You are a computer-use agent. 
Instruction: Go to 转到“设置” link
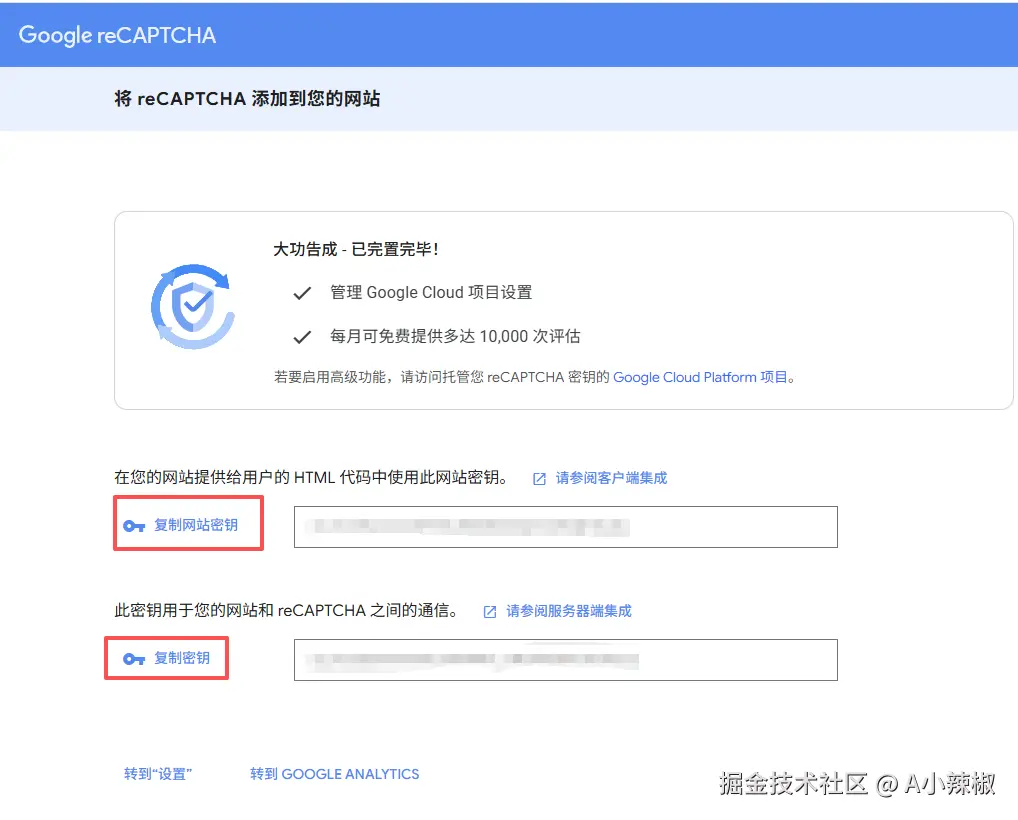pos(158,774)
